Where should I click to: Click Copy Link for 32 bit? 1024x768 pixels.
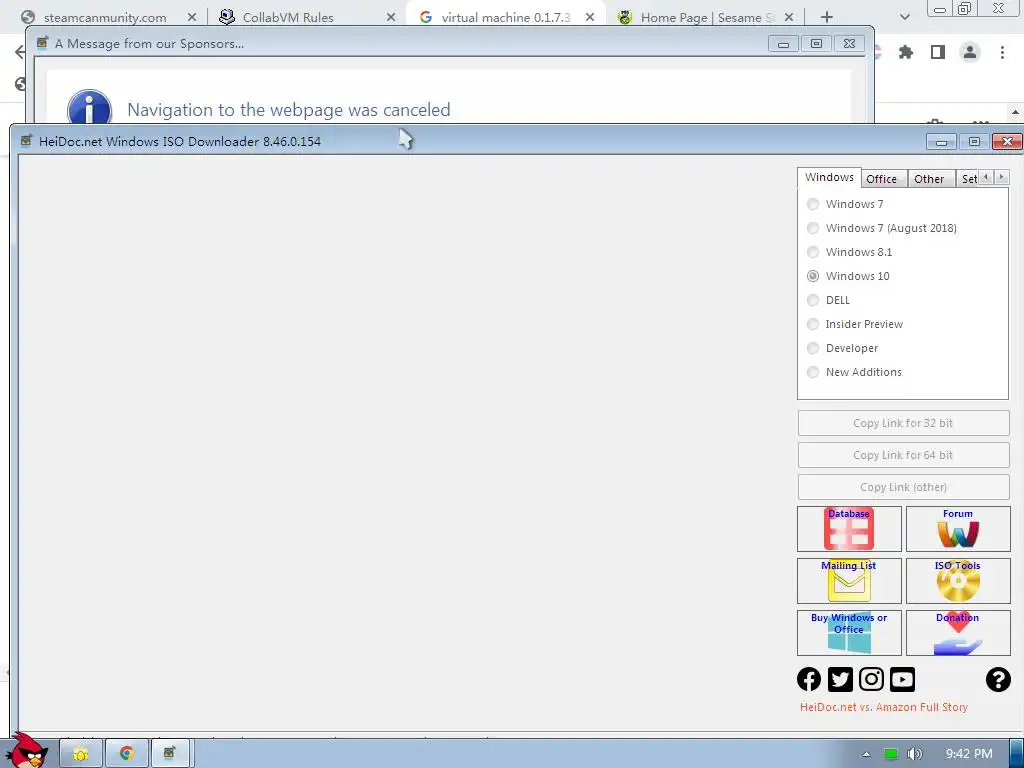tap(903, 423)
